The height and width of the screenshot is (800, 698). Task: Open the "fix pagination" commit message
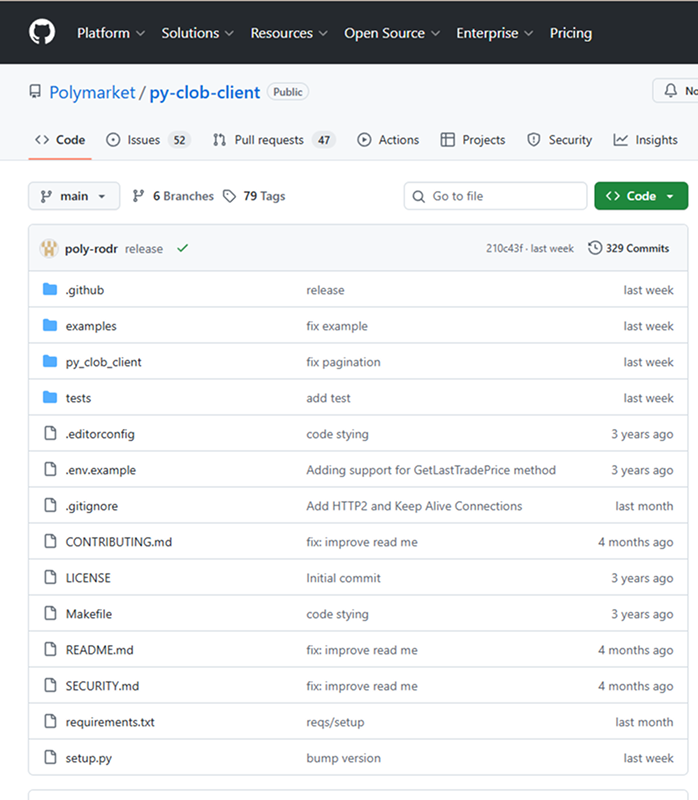click(343, 362)
